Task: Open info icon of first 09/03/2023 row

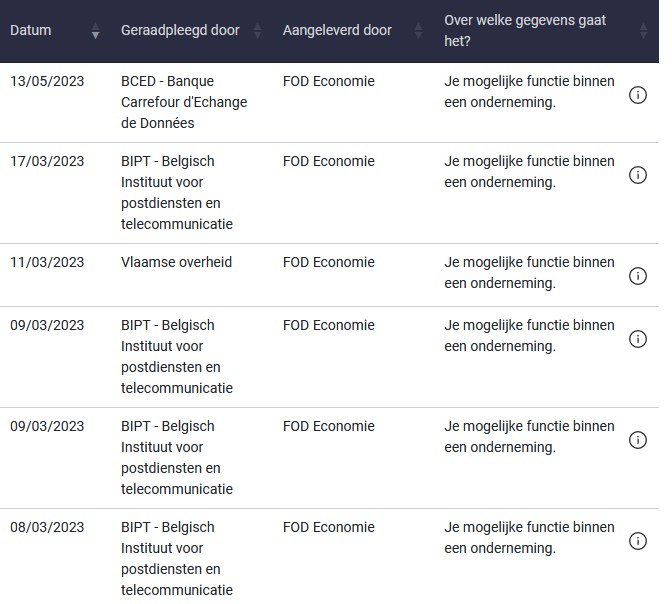Action: pyautogui.click(x=638, y=339)
